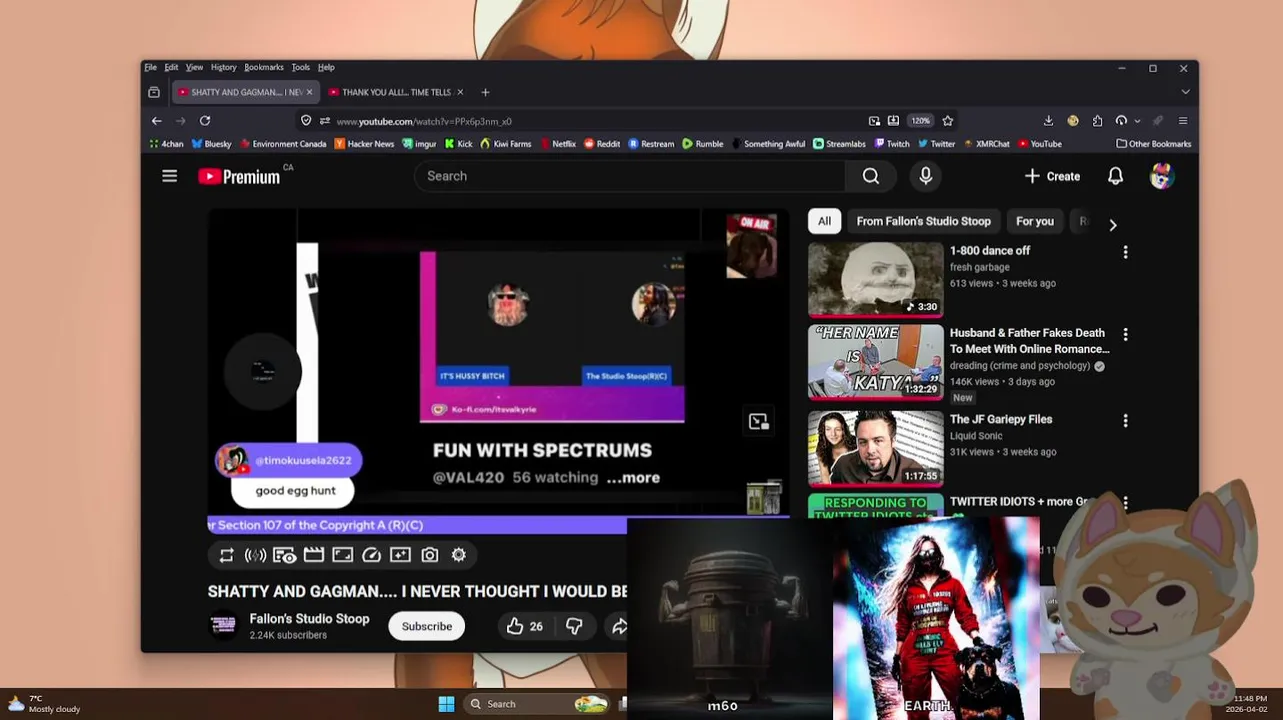The height and width of the screenshot is (720, 1283).
Task: Expand the list all tabs chevron
Action: (x=1185, y=92)
